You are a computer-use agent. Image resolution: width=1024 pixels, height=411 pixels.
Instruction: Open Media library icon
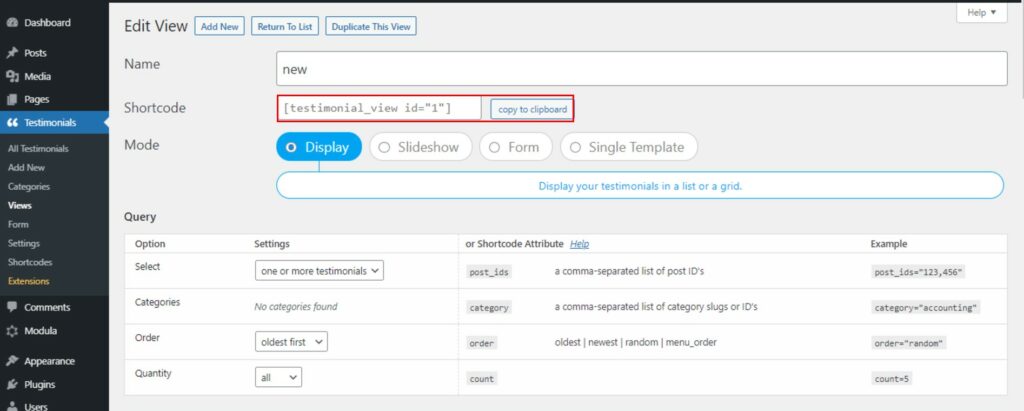point(12,76)
